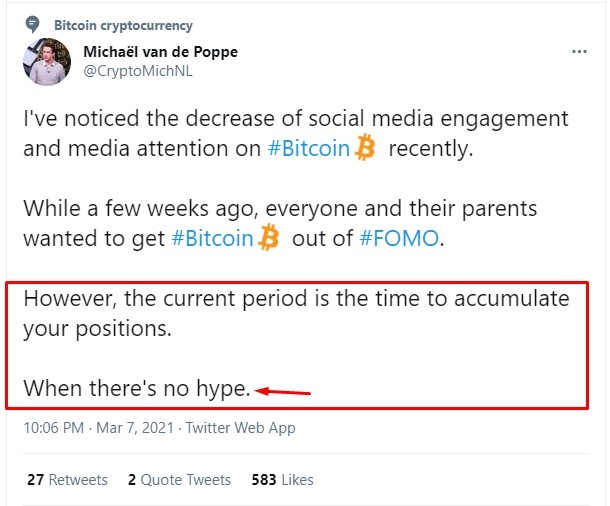View the 583 Likes list

(x=282, y=480)
